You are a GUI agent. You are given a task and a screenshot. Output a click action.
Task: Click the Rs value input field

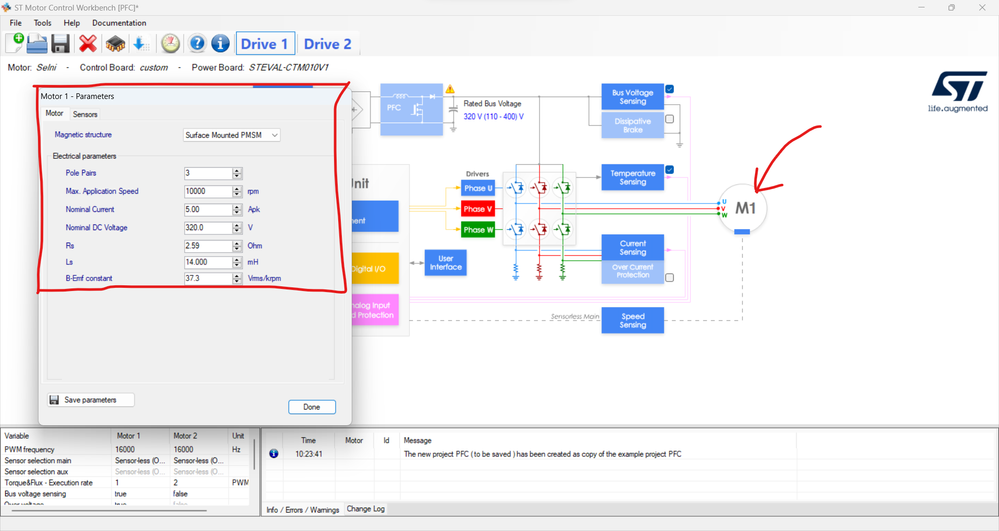tap(208, 246)
